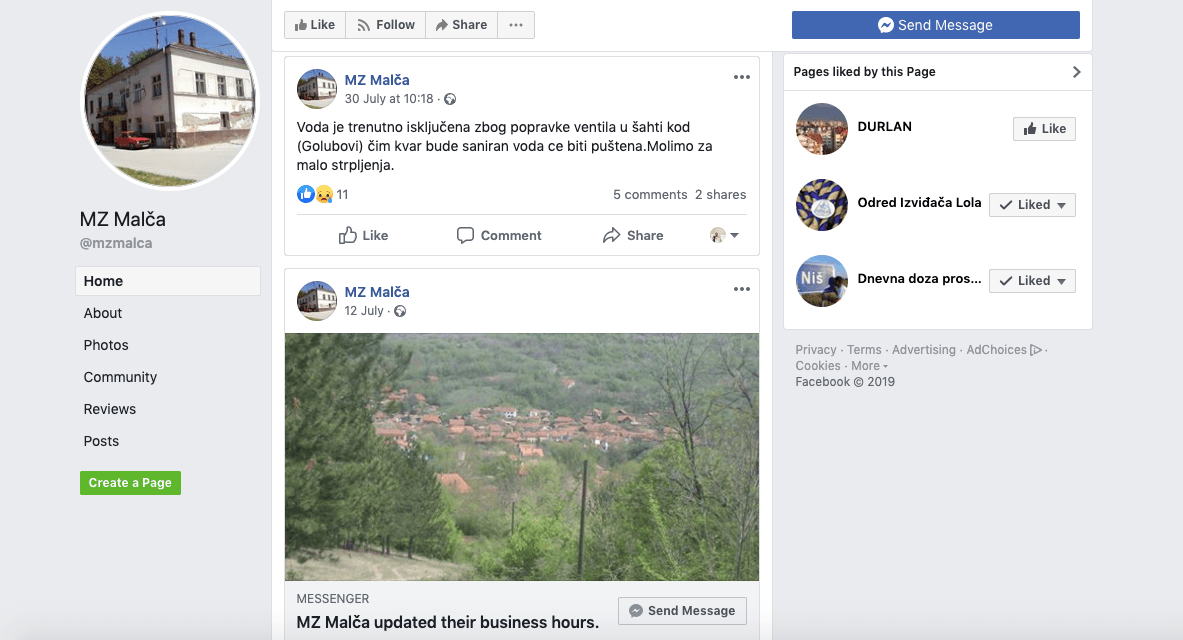Open the 5 comments link
The width and height of the screenshot is (1183, 640).
coord(650,194)
